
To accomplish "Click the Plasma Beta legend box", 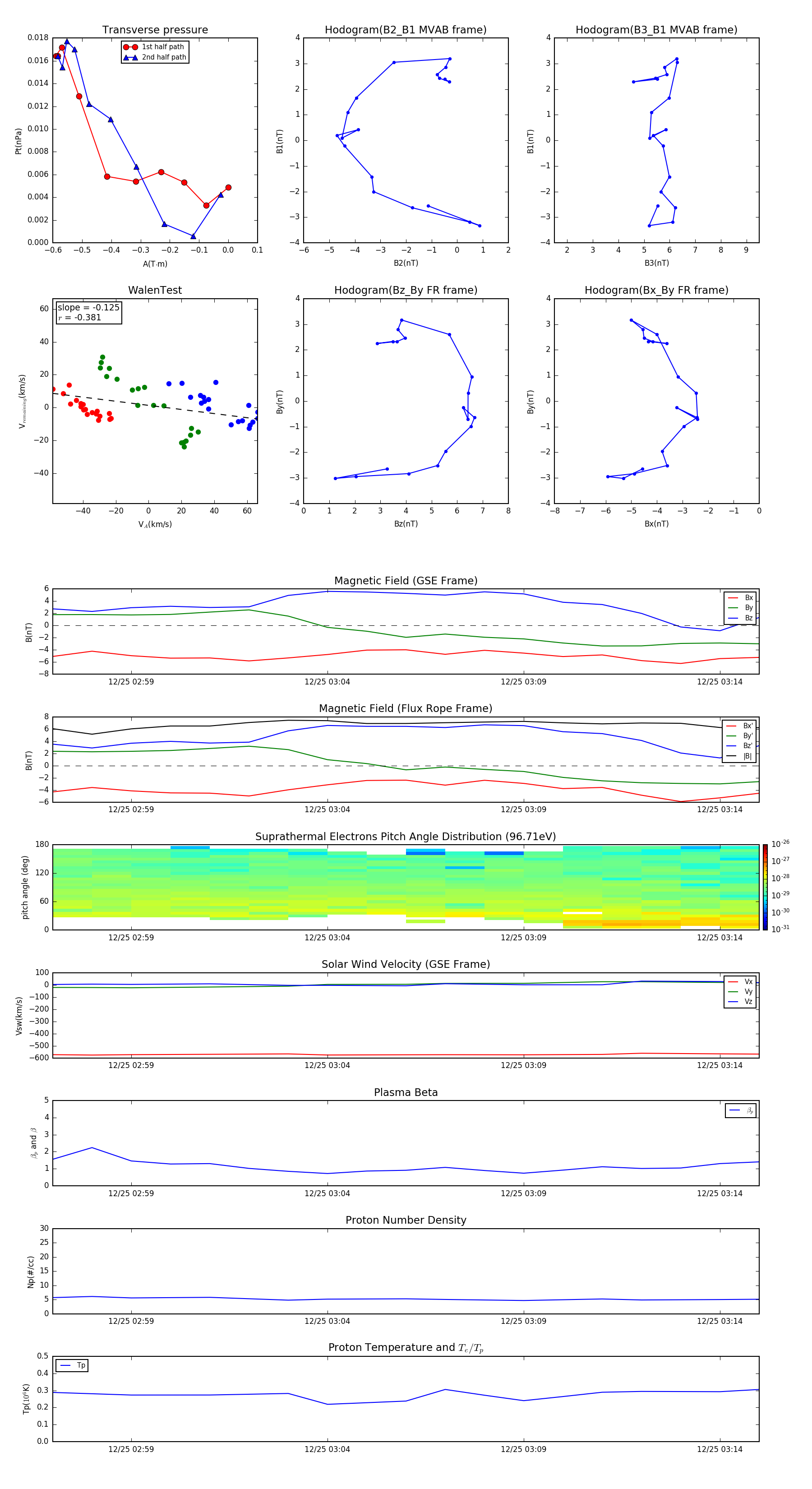I will pos(740,1110).
